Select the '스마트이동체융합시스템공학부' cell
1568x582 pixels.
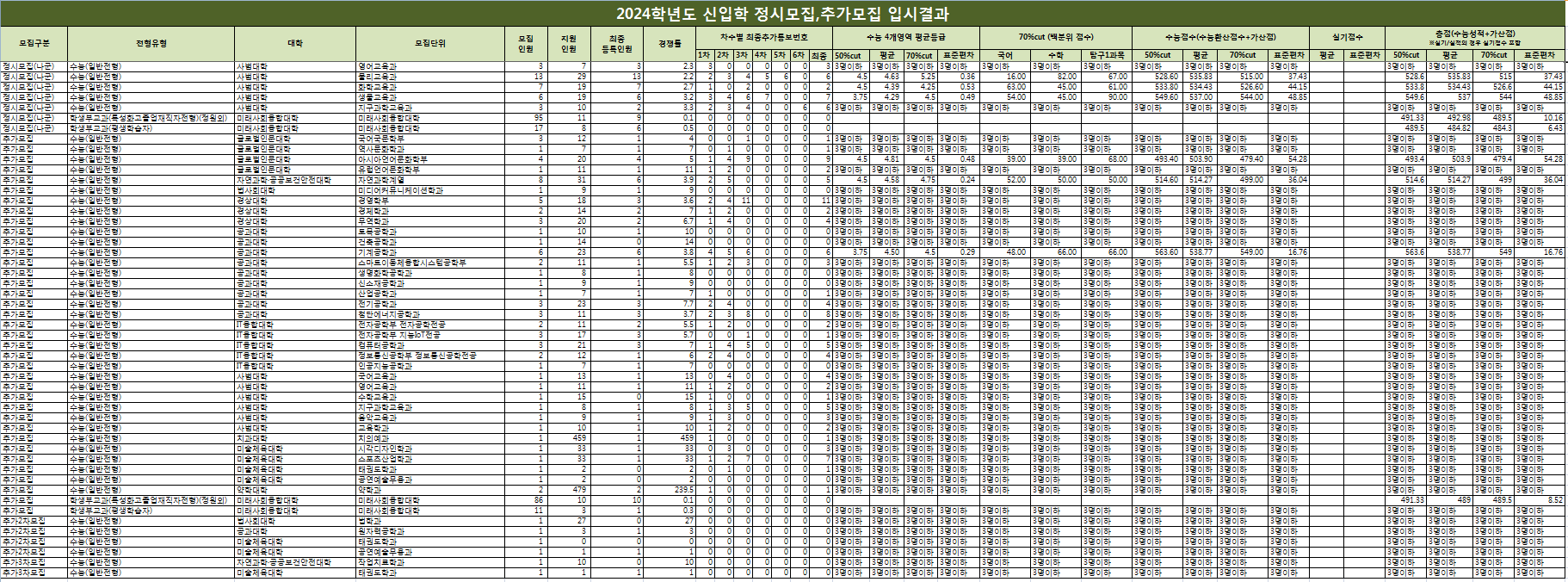coord(430,263)
